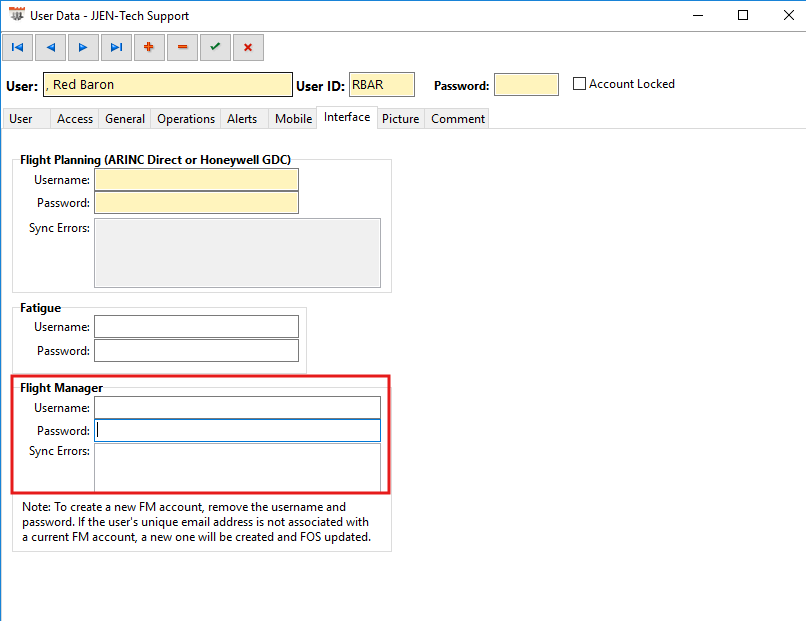Go to the first user record
Screen dimensions: 806x621
pyautogui.click(x=18, y=47)
